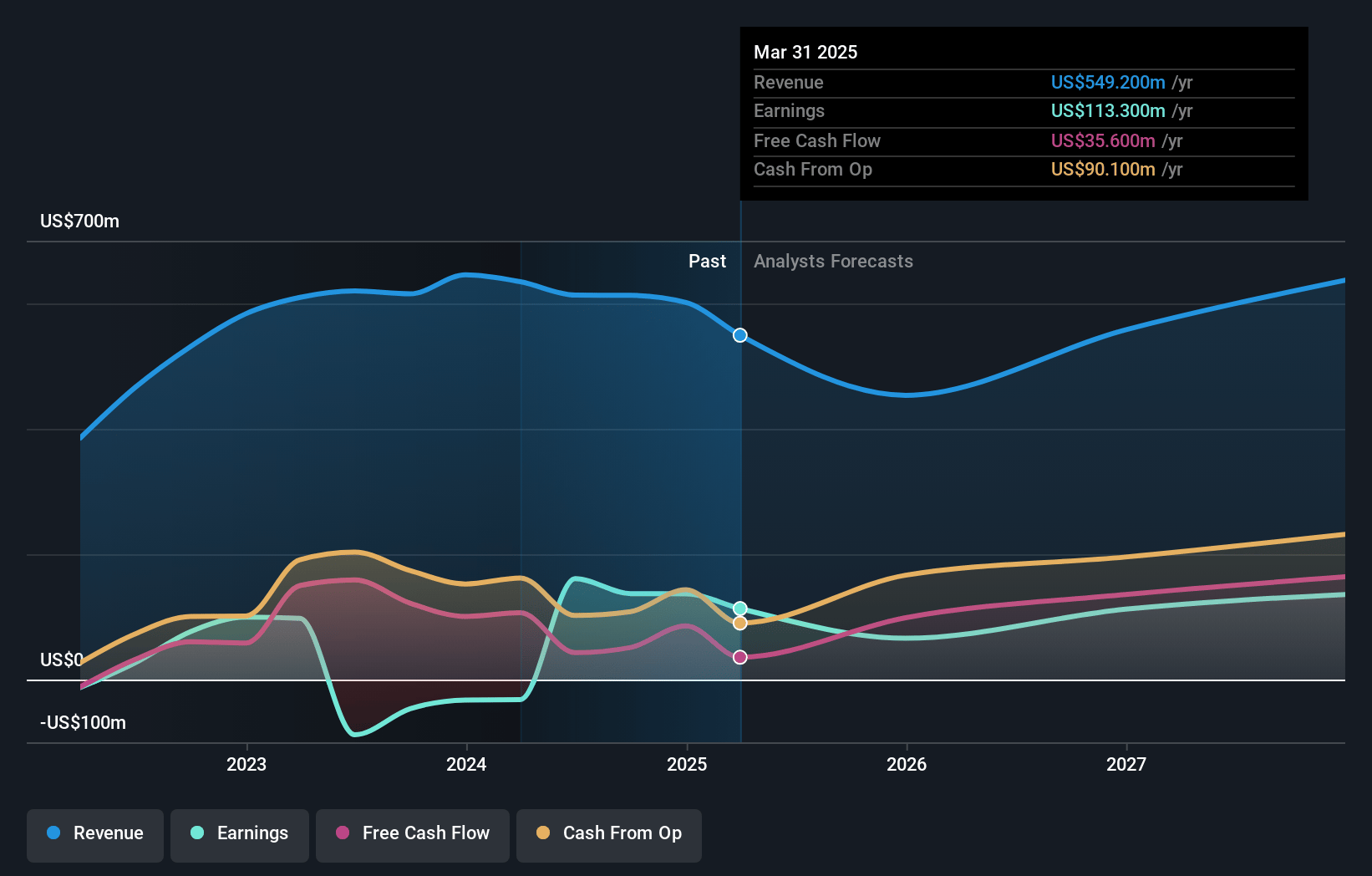Image resolution: width=1372 pixels, height=876 pixels.
Task: Toggle the Free Cash Flow legend button
Action: click(x=413, y=835)
